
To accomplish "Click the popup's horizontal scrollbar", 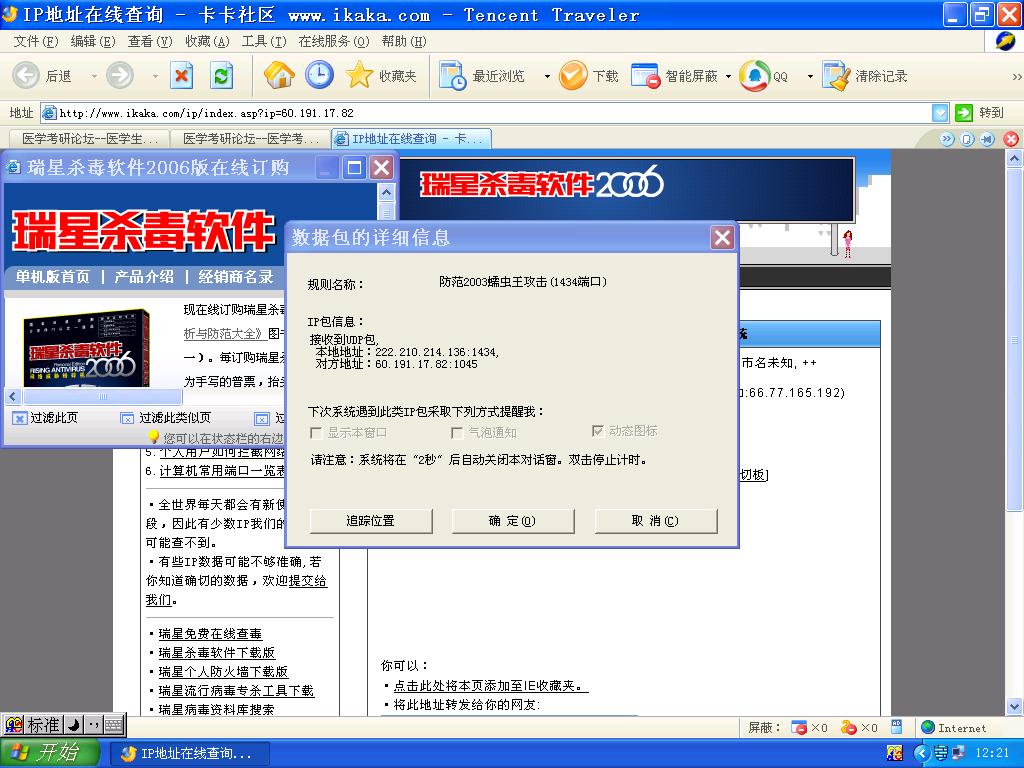I will point(103,396).
